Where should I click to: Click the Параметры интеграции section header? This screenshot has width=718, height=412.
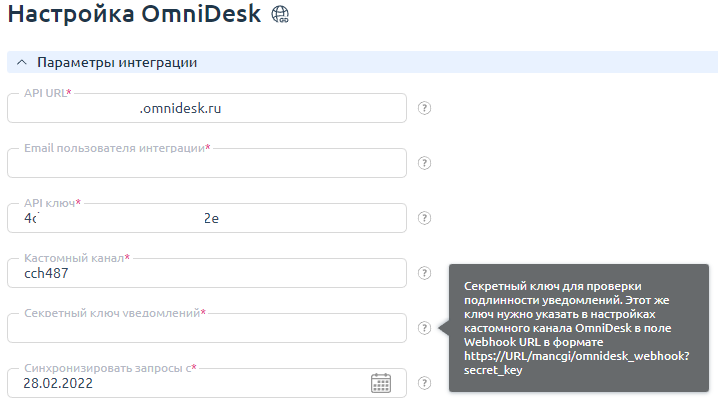(117, 63)
